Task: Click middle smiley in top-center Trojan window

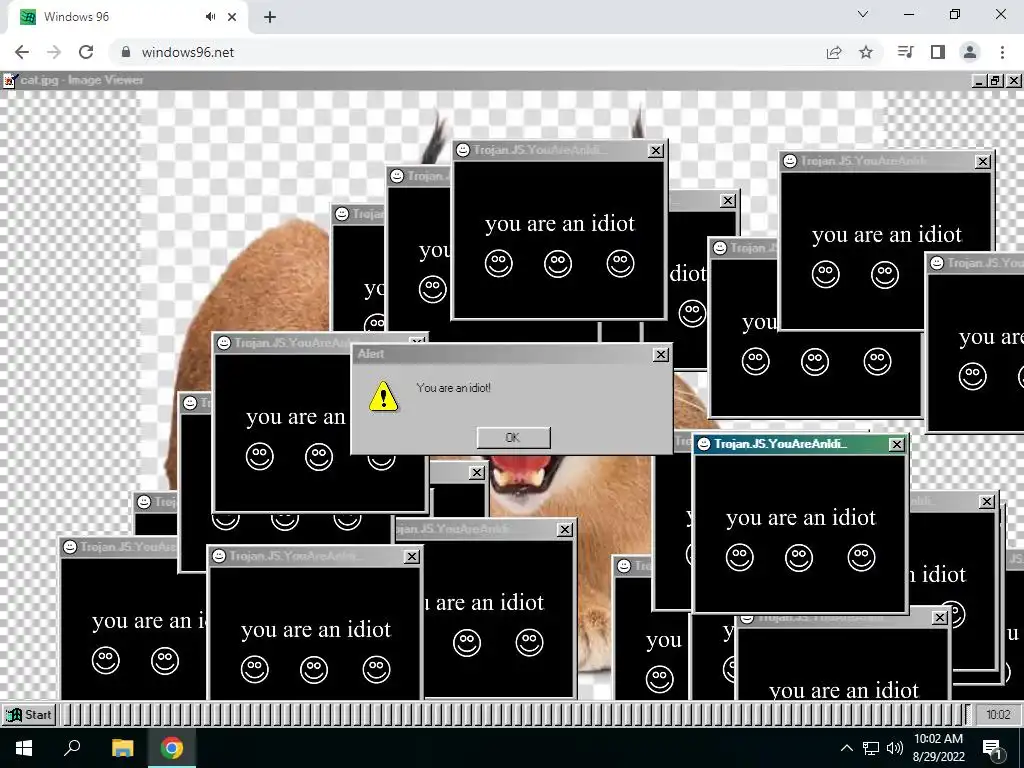Action: click(x=558, y=263)
